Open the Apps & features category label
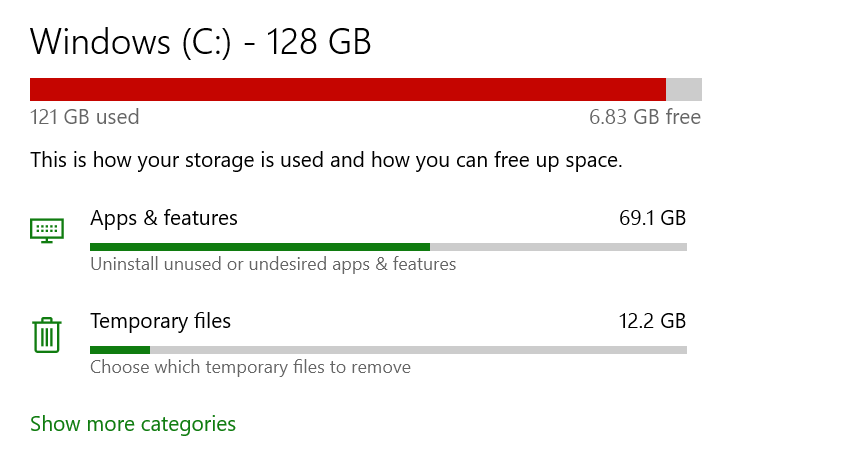 (164, 217)
